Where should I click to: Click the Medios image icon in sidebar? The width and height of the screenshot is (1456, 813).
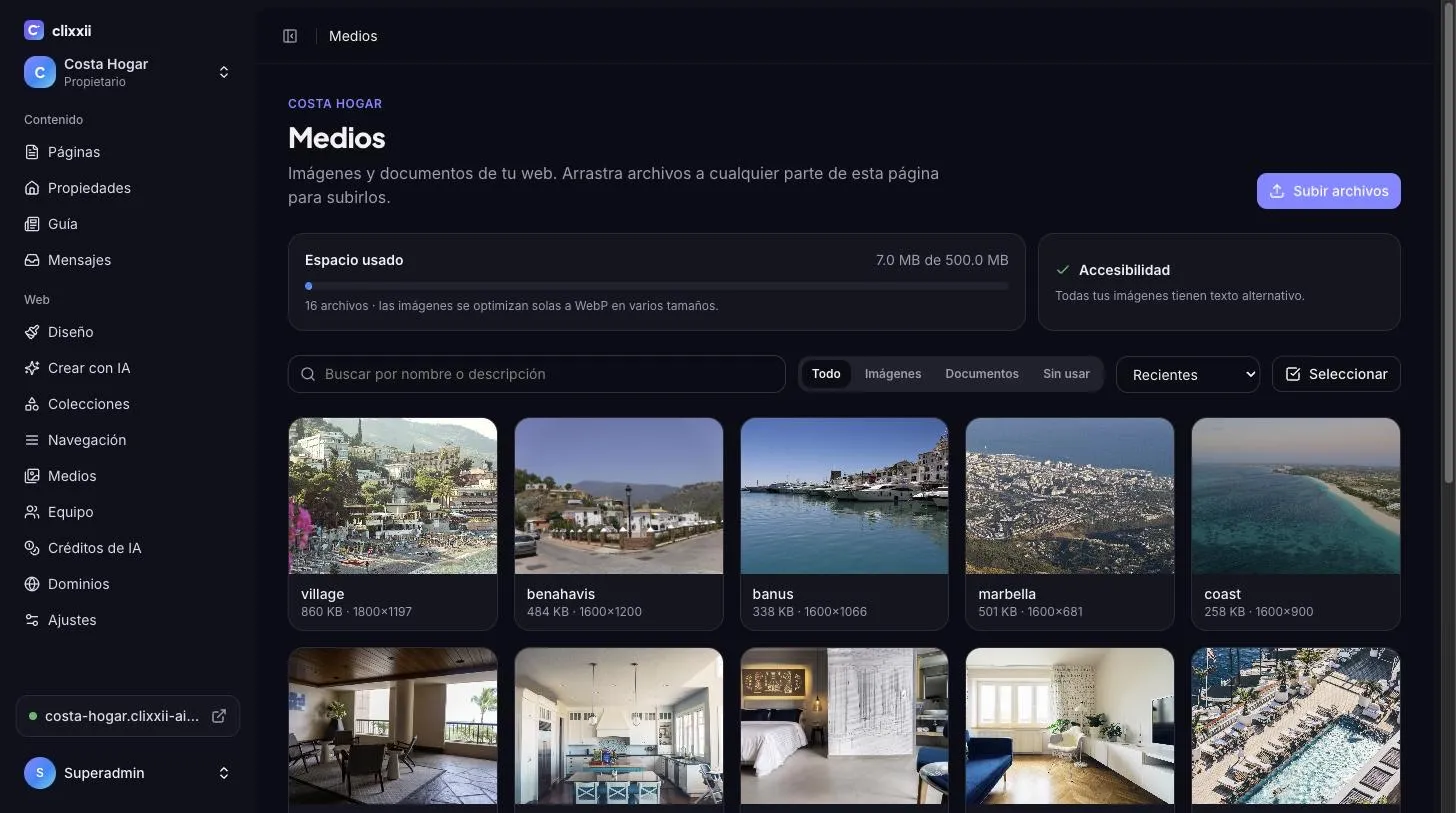[32, 476]
